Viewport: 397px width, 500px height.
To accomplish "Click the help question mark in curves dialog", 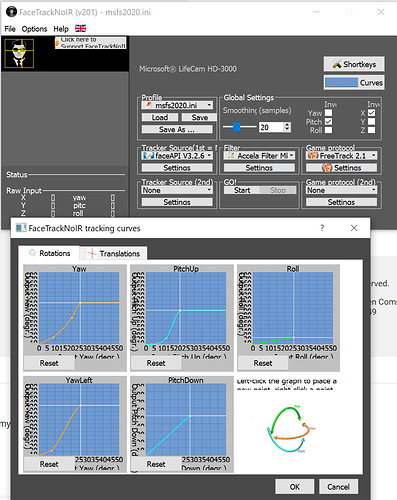I will click(x=322, y=228).
